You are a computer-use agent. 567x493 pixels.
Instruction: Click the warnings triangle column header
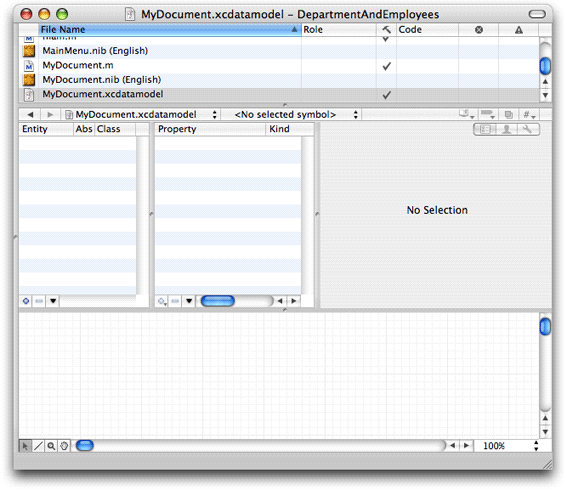(x=519, y=30)
